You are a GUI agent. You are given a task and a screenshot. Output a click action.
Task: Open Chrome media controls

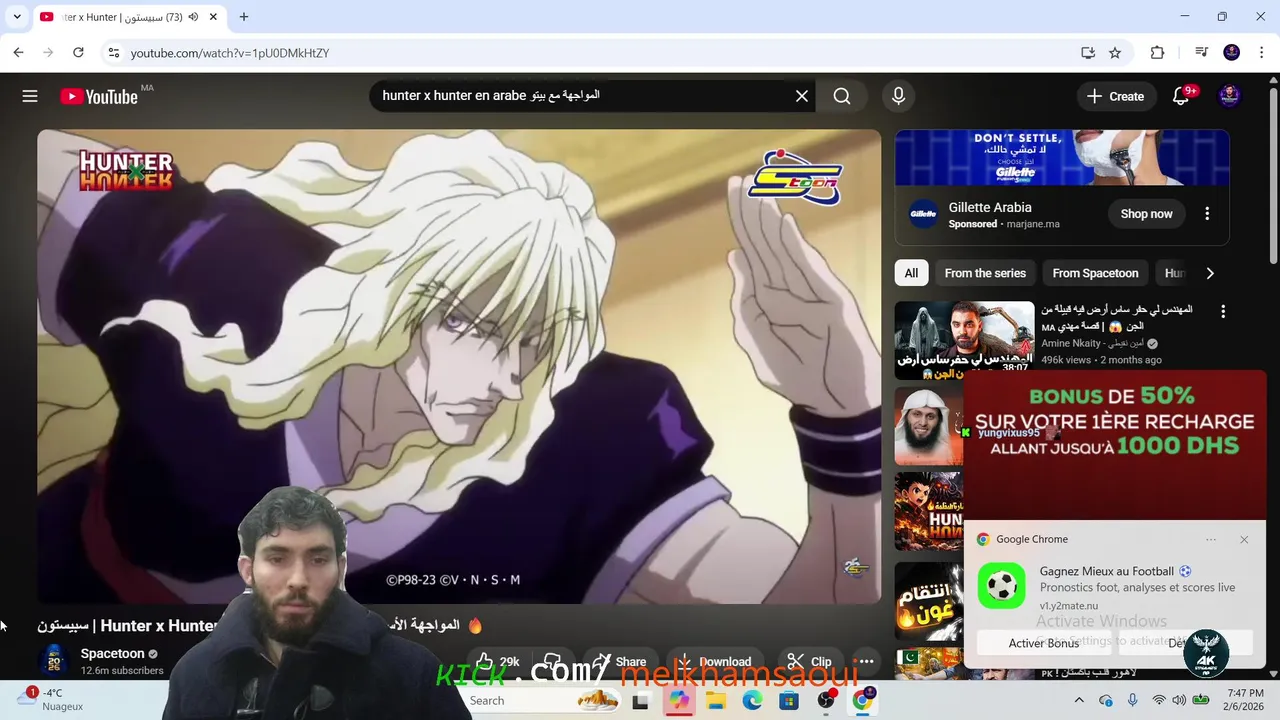coord(1202,53)
